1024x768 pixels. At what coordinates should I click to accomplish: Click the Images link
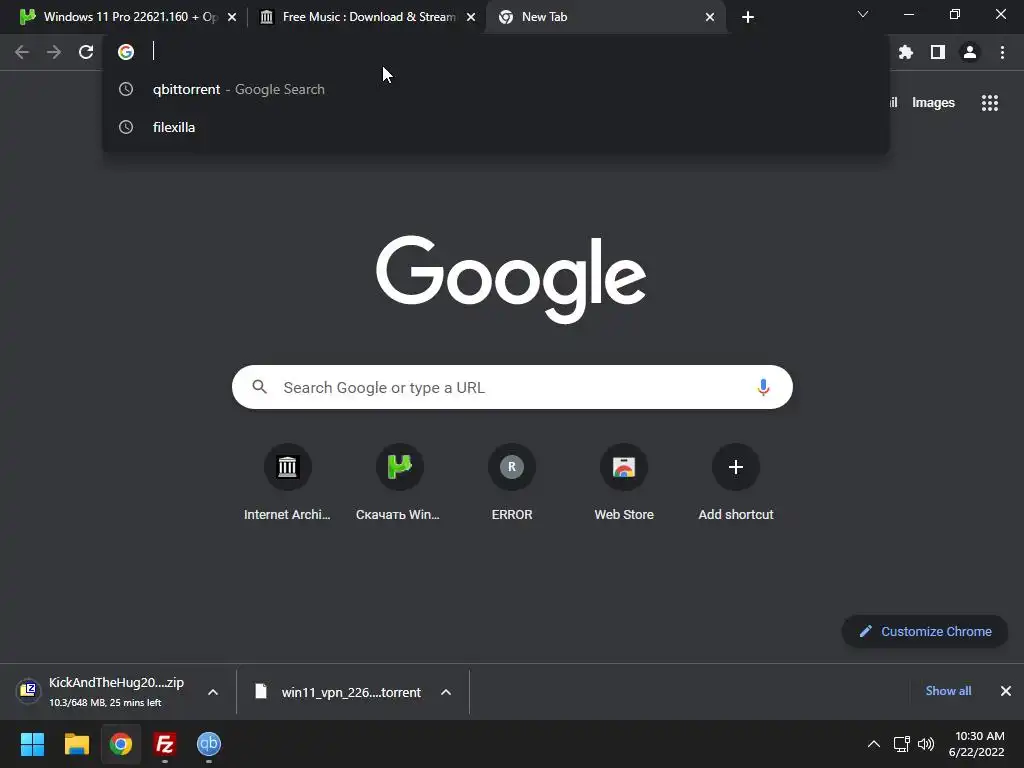pos(933,103)
